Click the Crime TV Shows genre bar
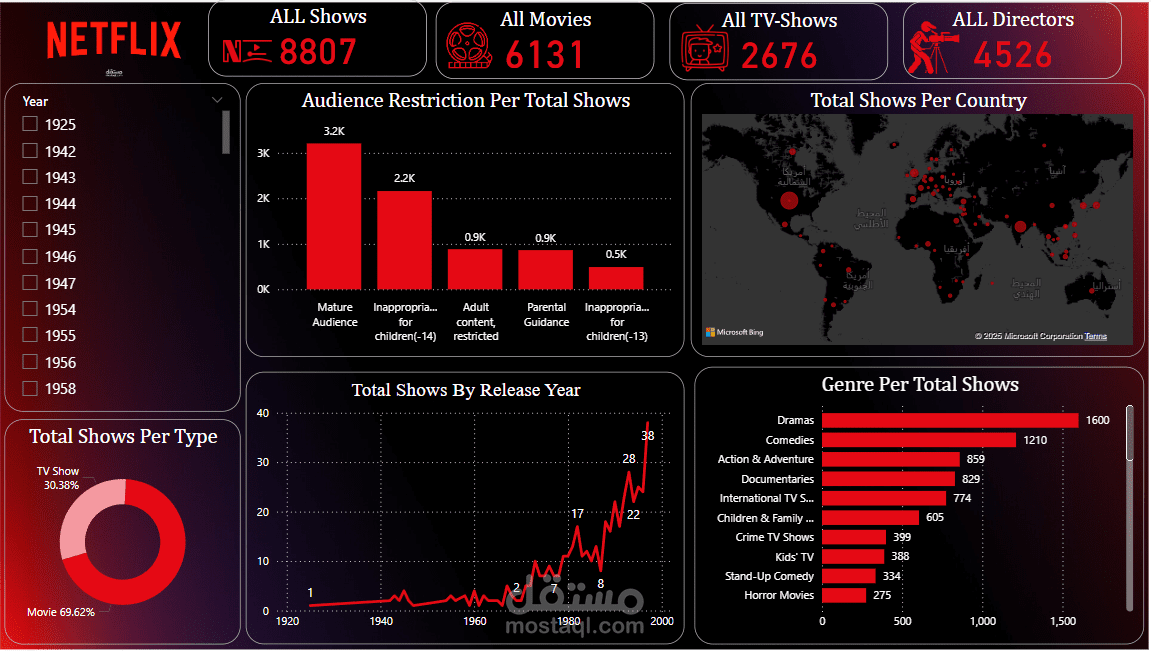1151x651 pixels. [854, 537]
